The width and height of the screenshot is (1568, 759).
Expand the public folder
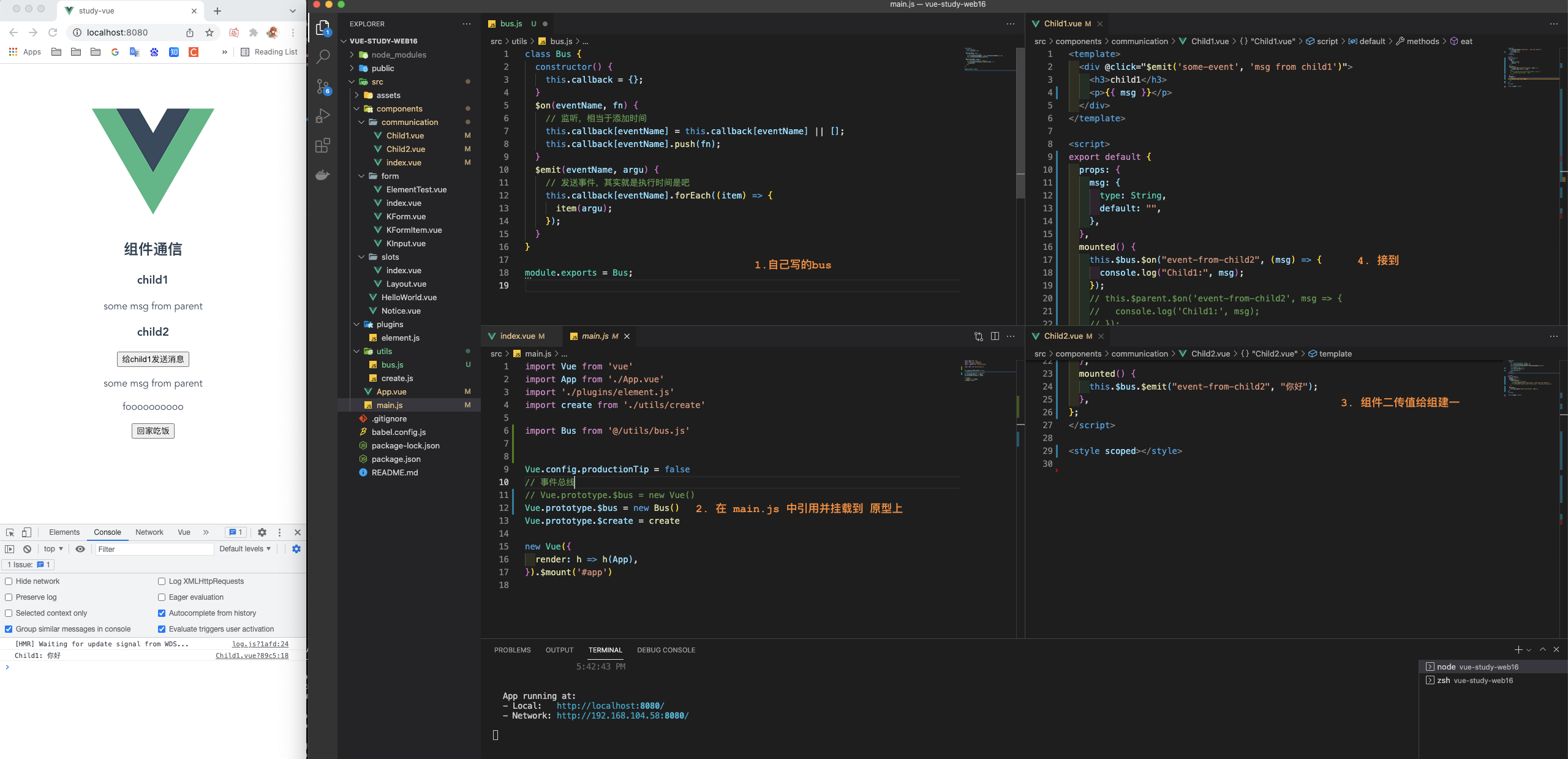(409, 68)
